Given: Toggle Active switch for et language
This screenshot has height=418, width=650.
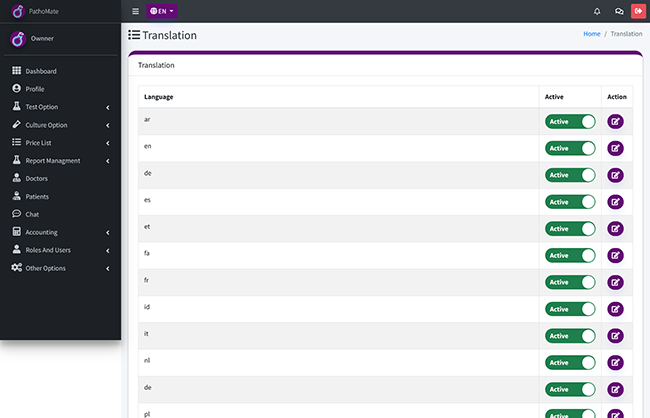Looking at the screenshot, I should point(570,229).
